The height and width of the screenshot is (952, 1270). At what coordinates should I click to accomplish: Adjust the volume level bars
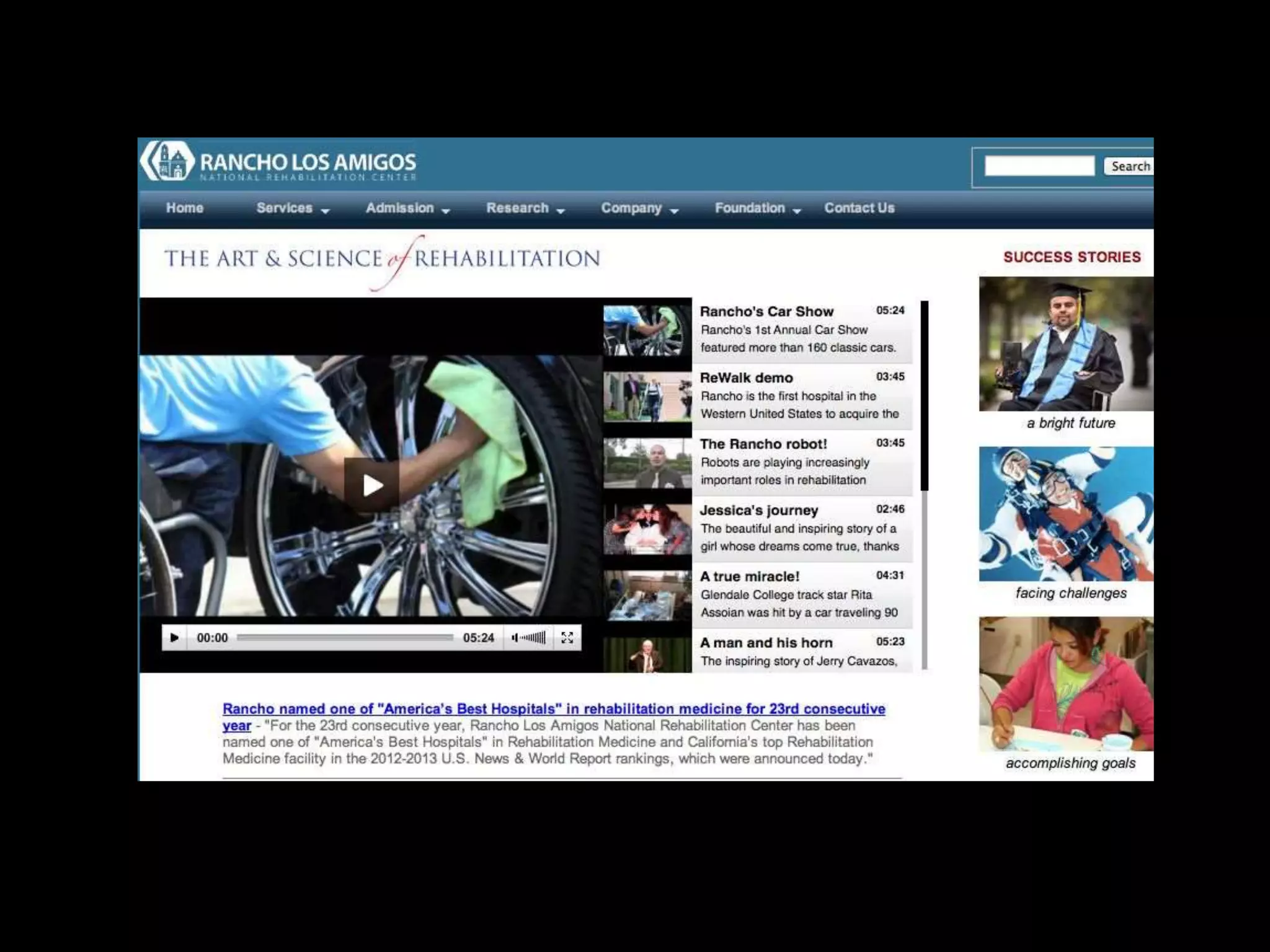[x=534, y=638]
